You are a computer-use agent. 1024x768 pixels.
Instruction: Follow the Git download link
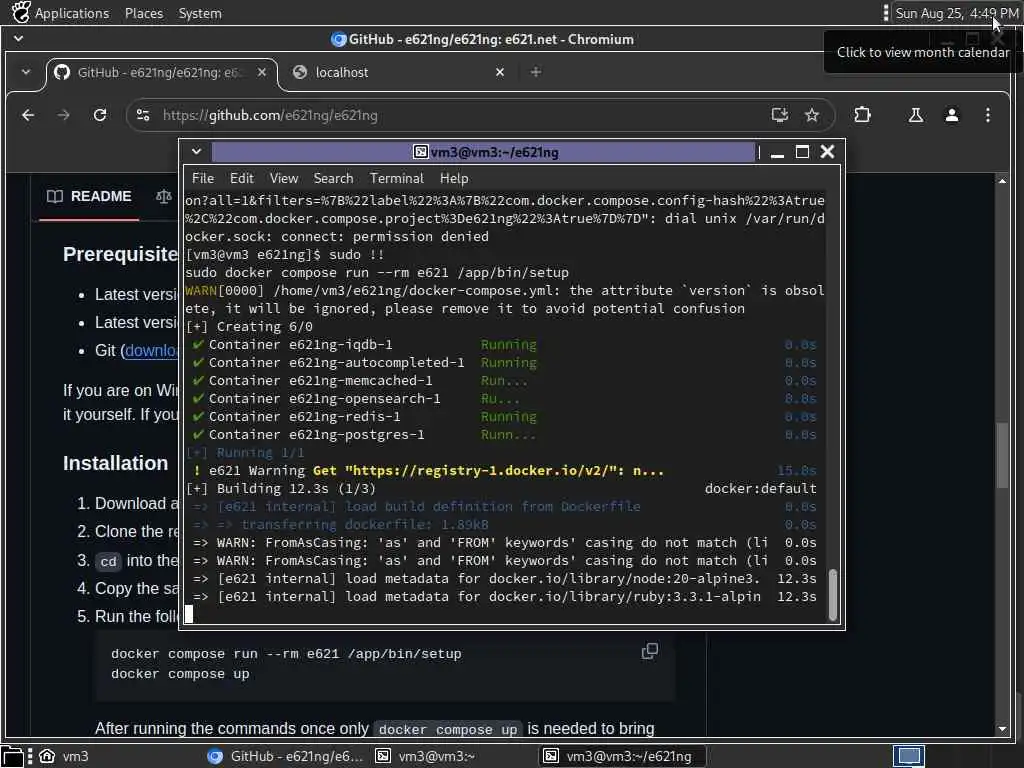point(150,351)
